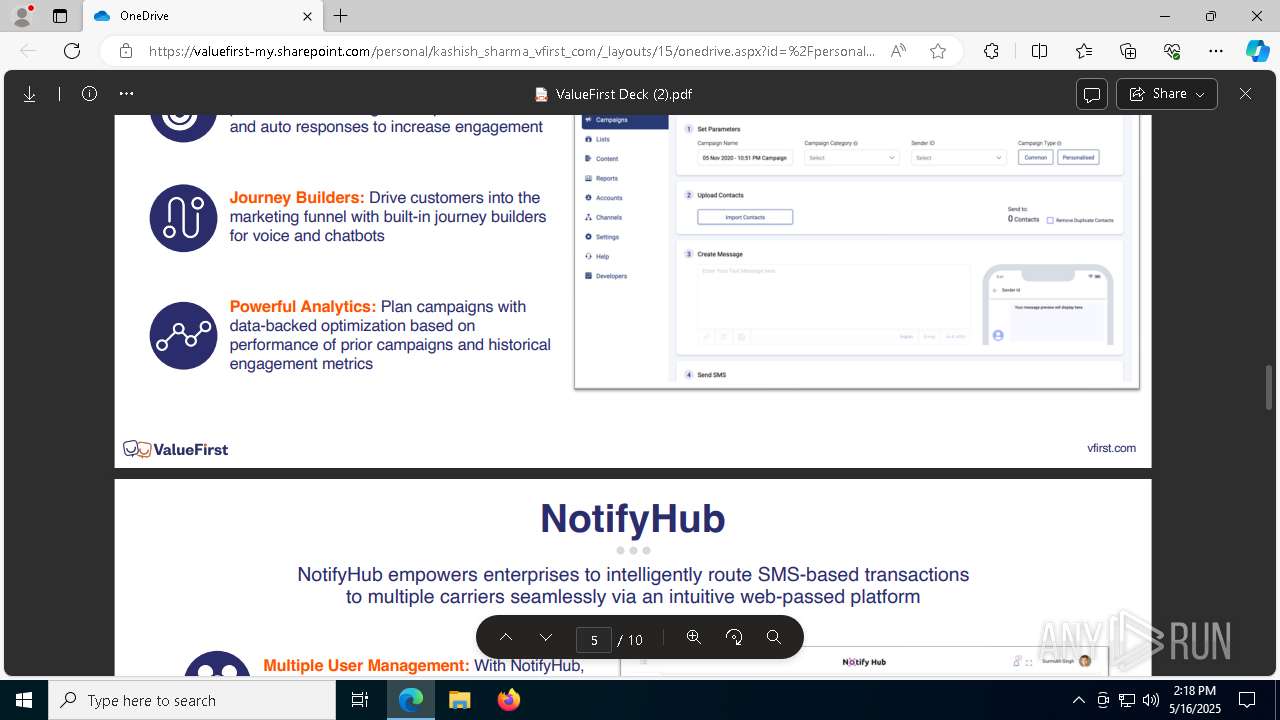Open the viewer's more options ellipsis
This screenshot has height=720, width=1280.
click(x=126, y=94)
